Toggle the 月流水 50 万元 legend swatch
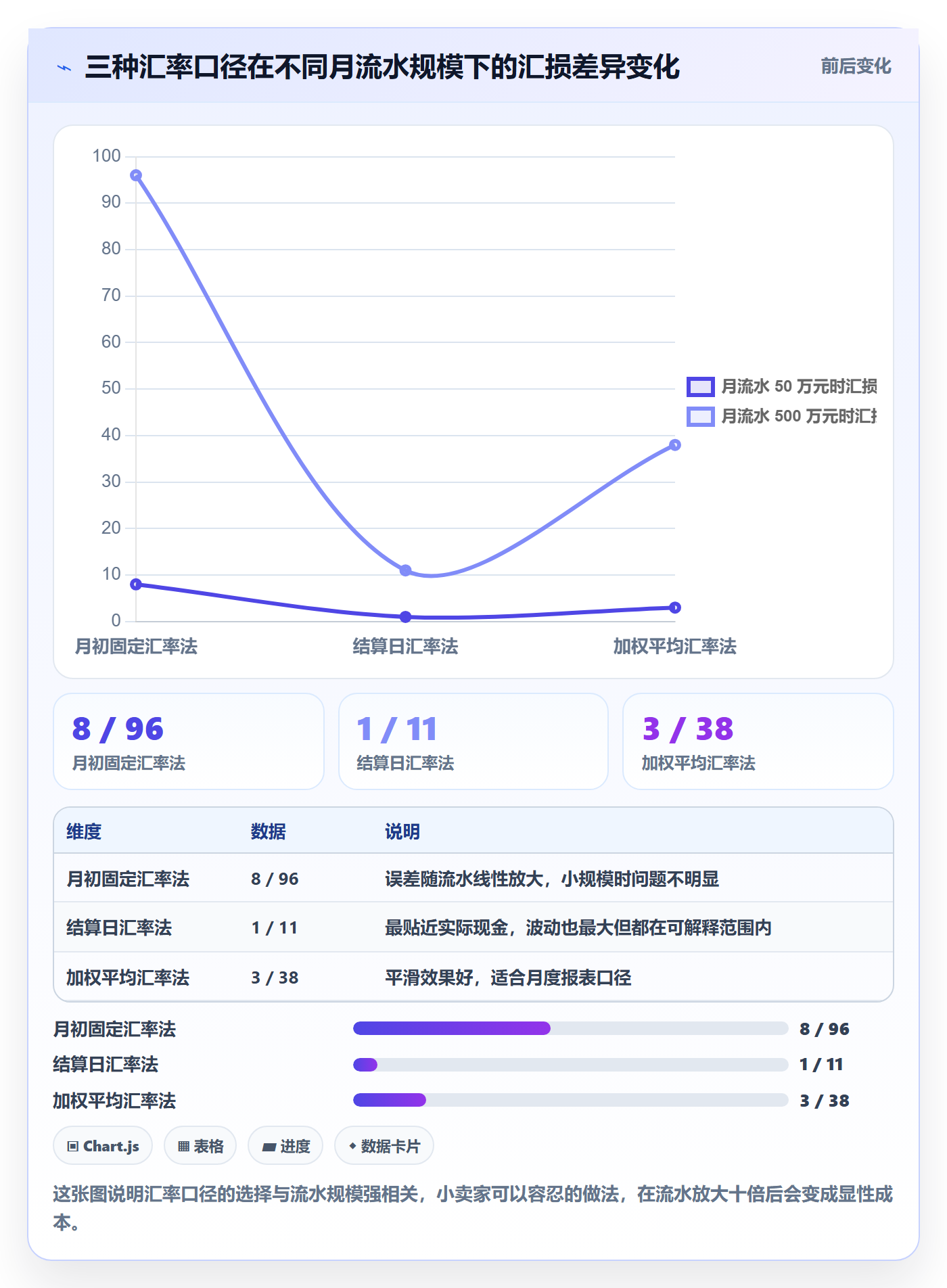Image resolution: width=947 pixels, height=1288 pixels. 700,386
